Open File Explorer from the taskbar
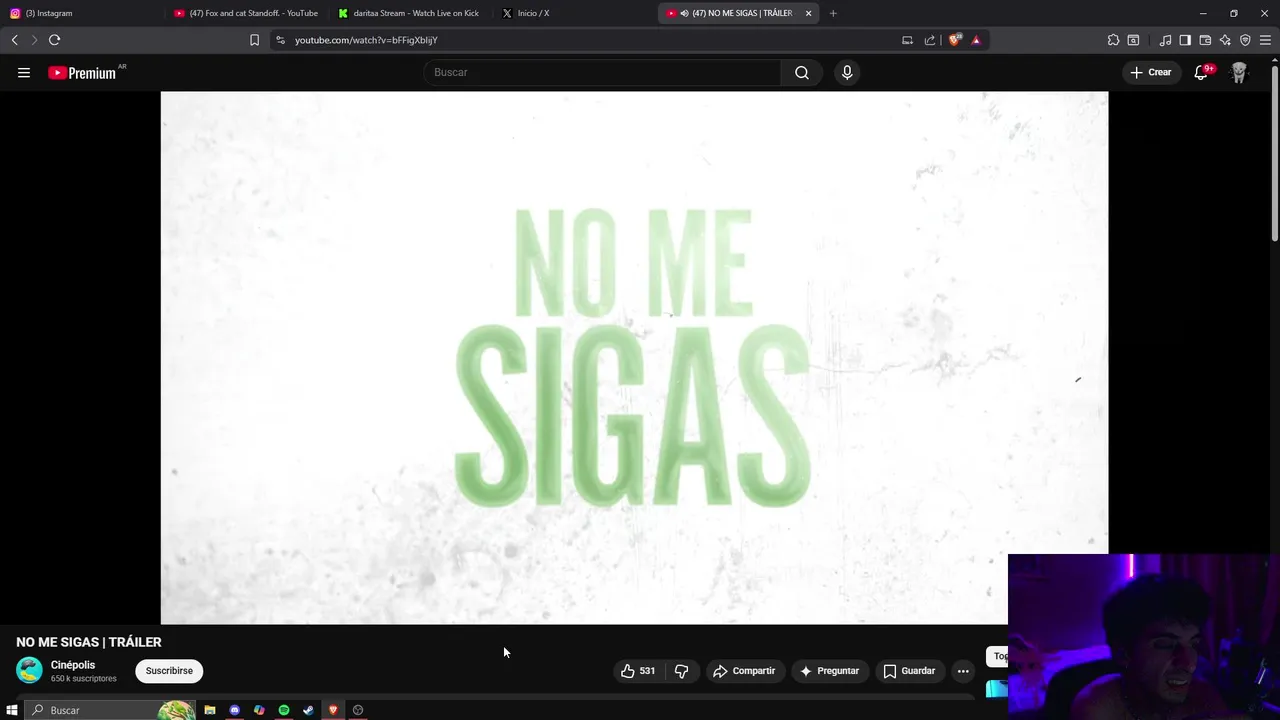Viewport: 1280px width, 720px height. tap(210, 710)
